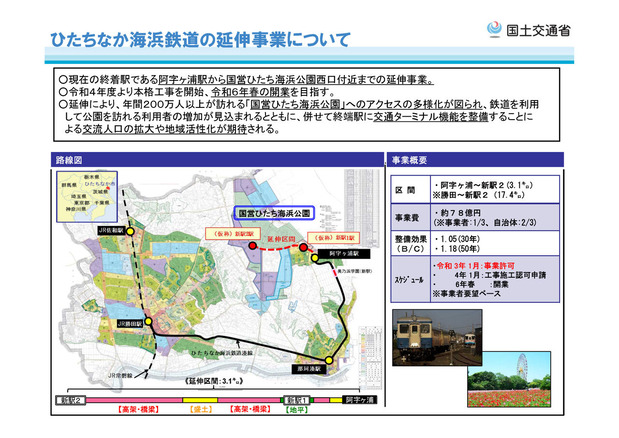Click the 【高架・橋梁】 label nearest 新駅2
The width and height of the screenshot is (619, 438).
pos(138,410)
